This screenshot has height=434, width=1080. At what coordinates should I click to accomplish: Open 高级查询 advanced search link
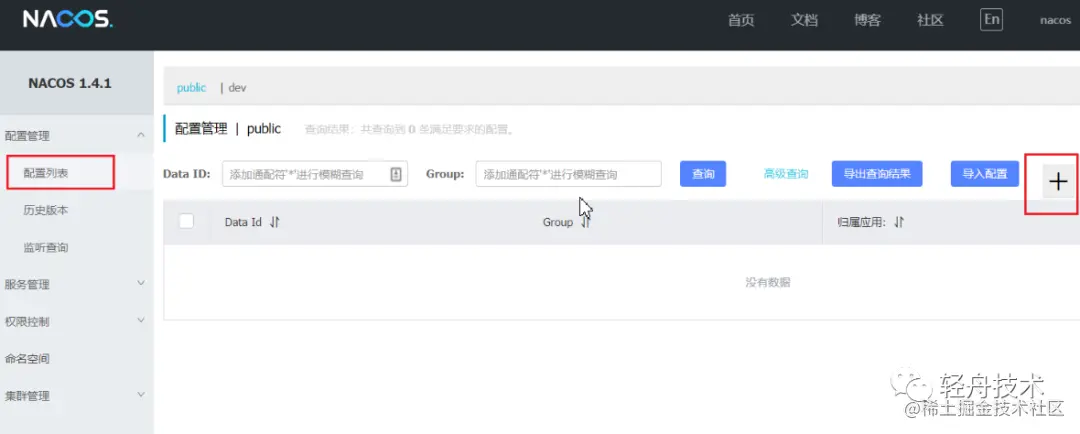click(x=785, y=174)
